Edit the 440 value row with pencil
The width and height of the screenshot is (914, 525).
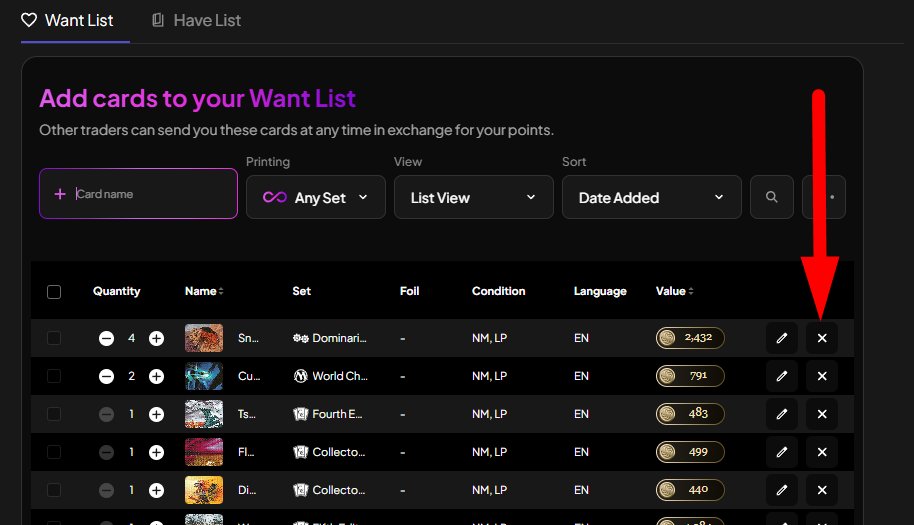[782, 490]
